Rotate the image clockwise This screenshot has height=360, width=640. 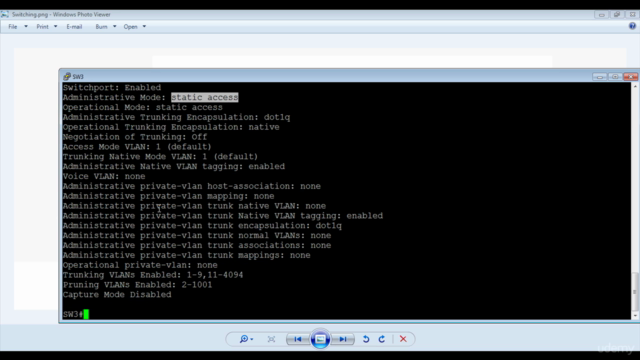click(382, 339)
